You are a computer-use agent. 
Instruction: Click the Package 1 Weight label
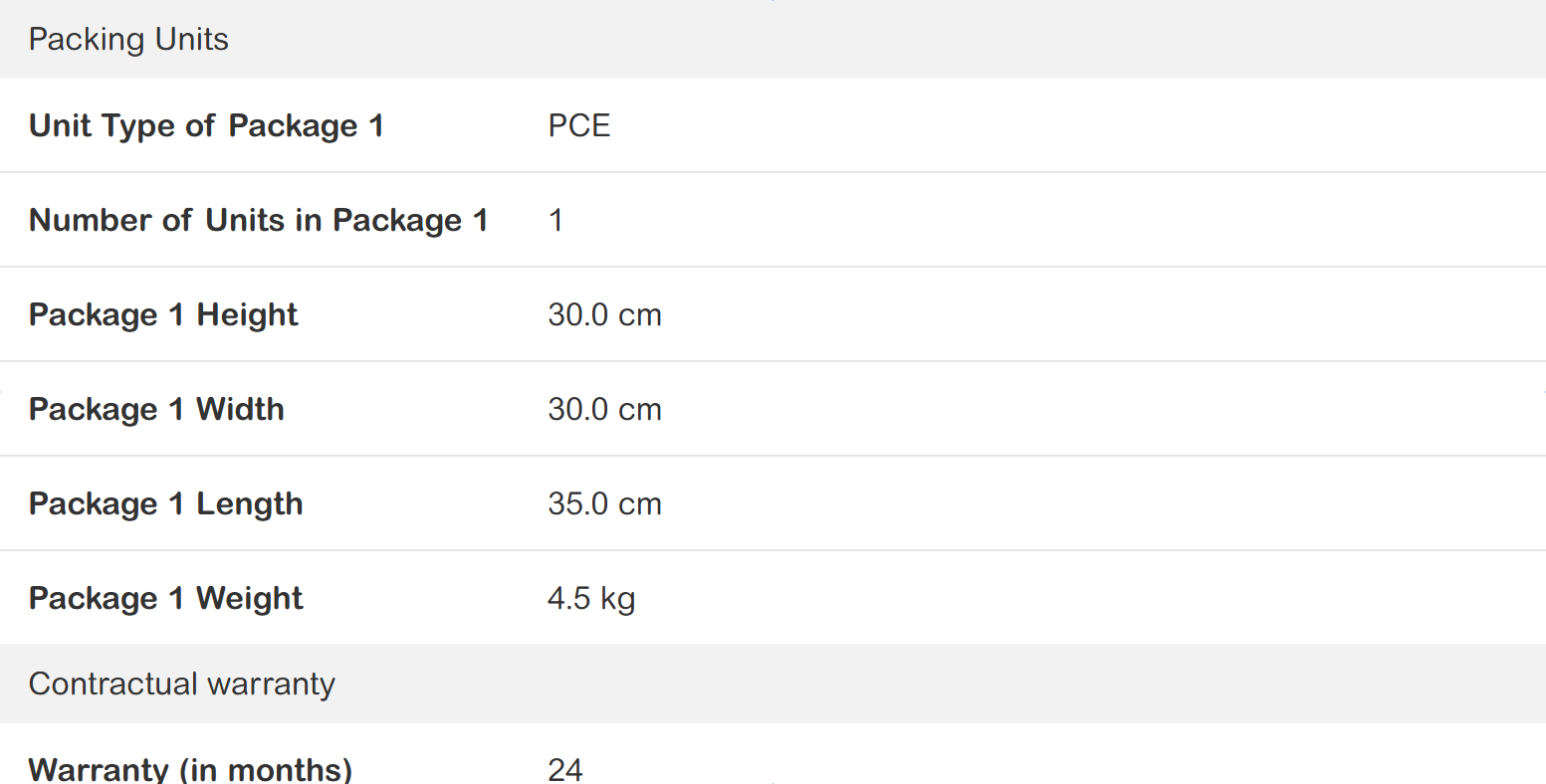coord(165,598)
